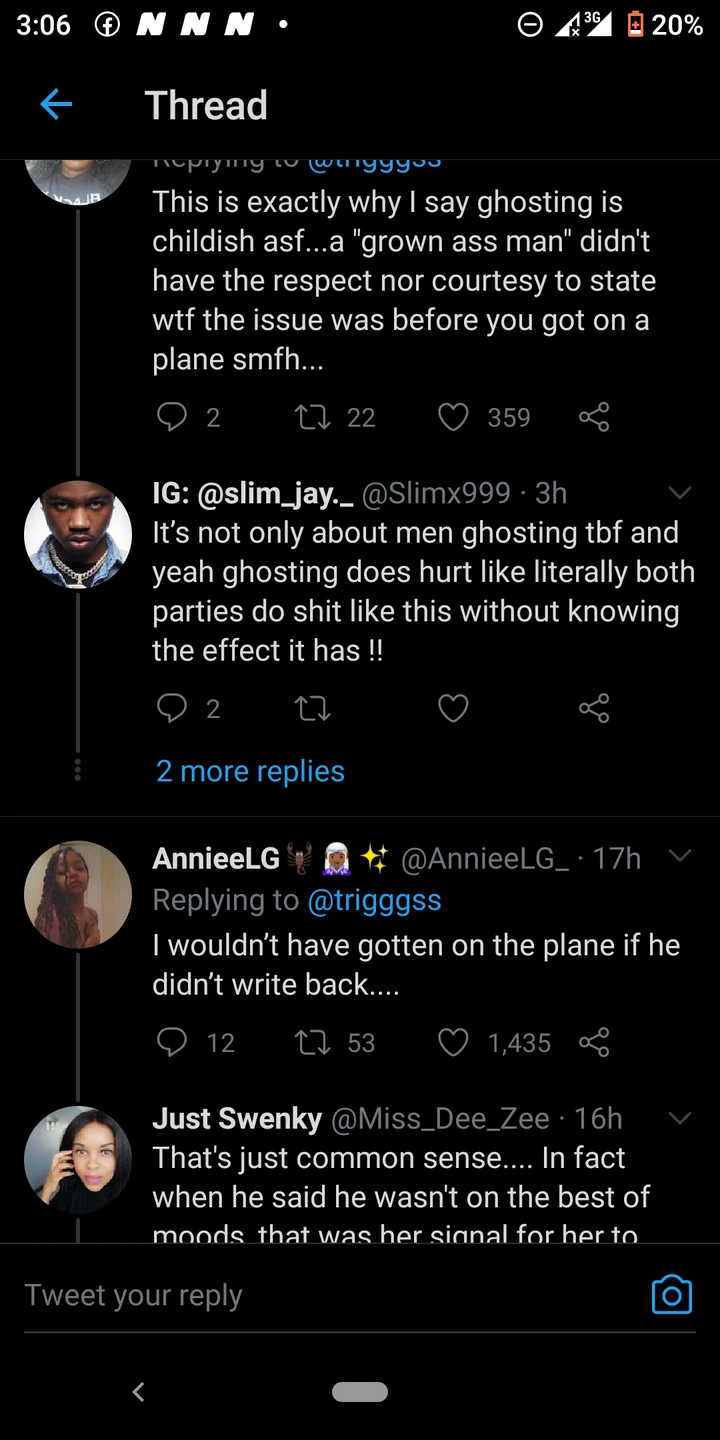Like AnnieeLG's tweet with 1,435 likes
This screenshot has height=1440, width=720.
tap(454, 1042)
